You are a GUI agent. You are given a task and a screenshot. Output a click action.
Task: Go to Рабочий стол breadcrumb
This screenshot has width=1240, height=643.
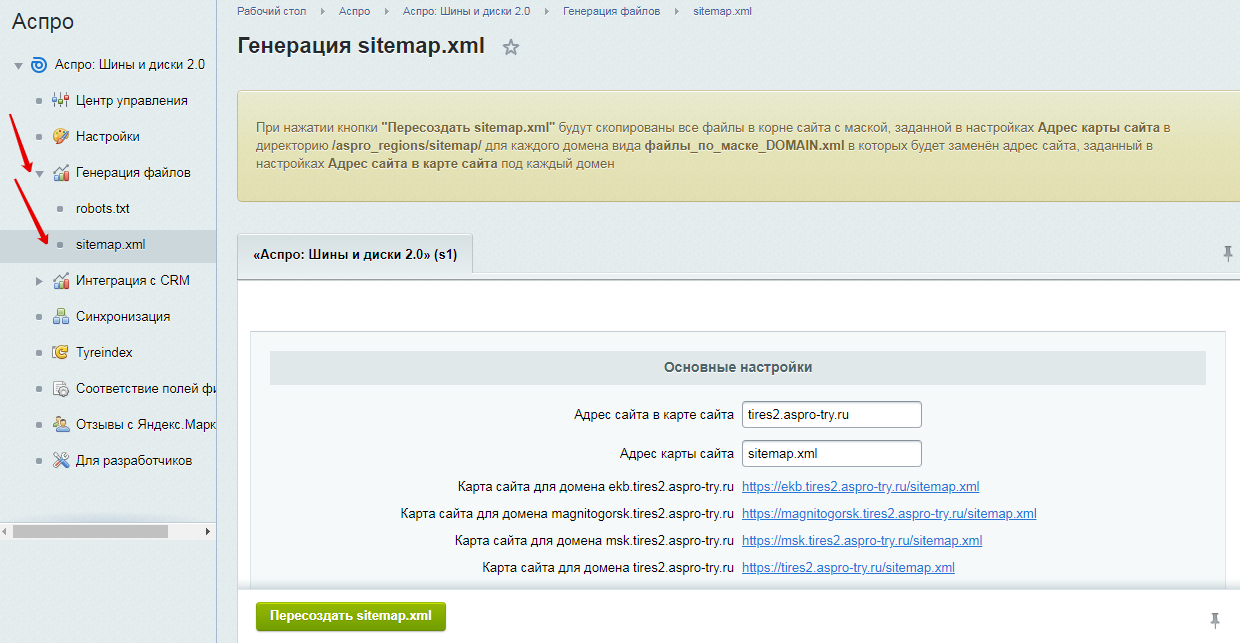click(x=270, y=11)
